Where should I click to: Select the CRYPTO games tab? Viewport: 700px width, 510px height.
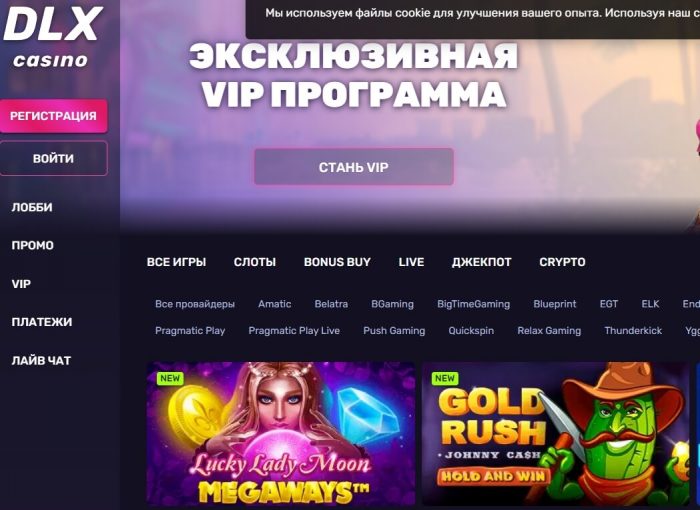point(562,262)
